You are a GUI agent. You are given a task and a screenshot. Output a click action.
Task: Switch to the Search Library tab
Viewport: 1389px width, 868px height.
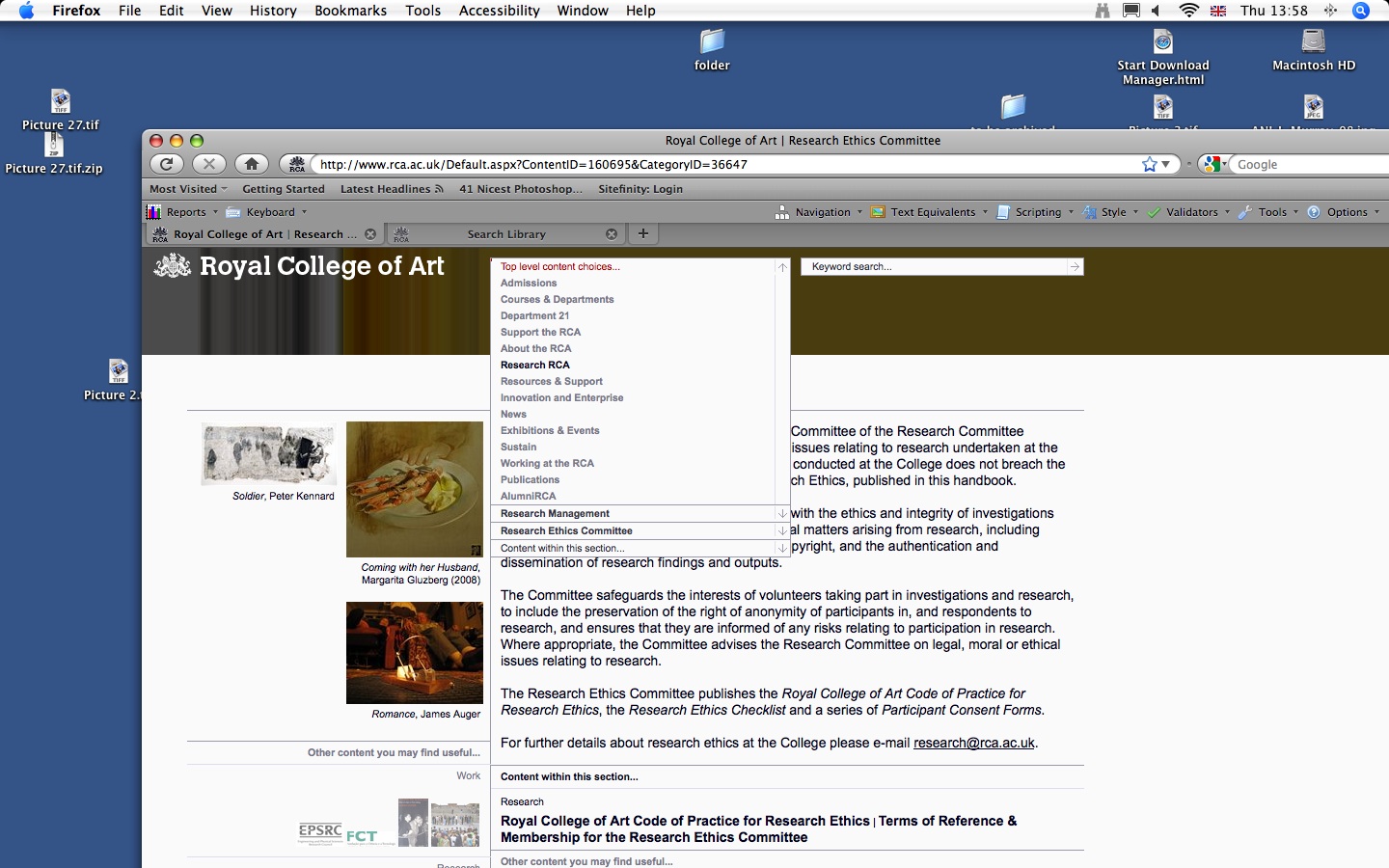pyautogui.click(x=506, y=234)
